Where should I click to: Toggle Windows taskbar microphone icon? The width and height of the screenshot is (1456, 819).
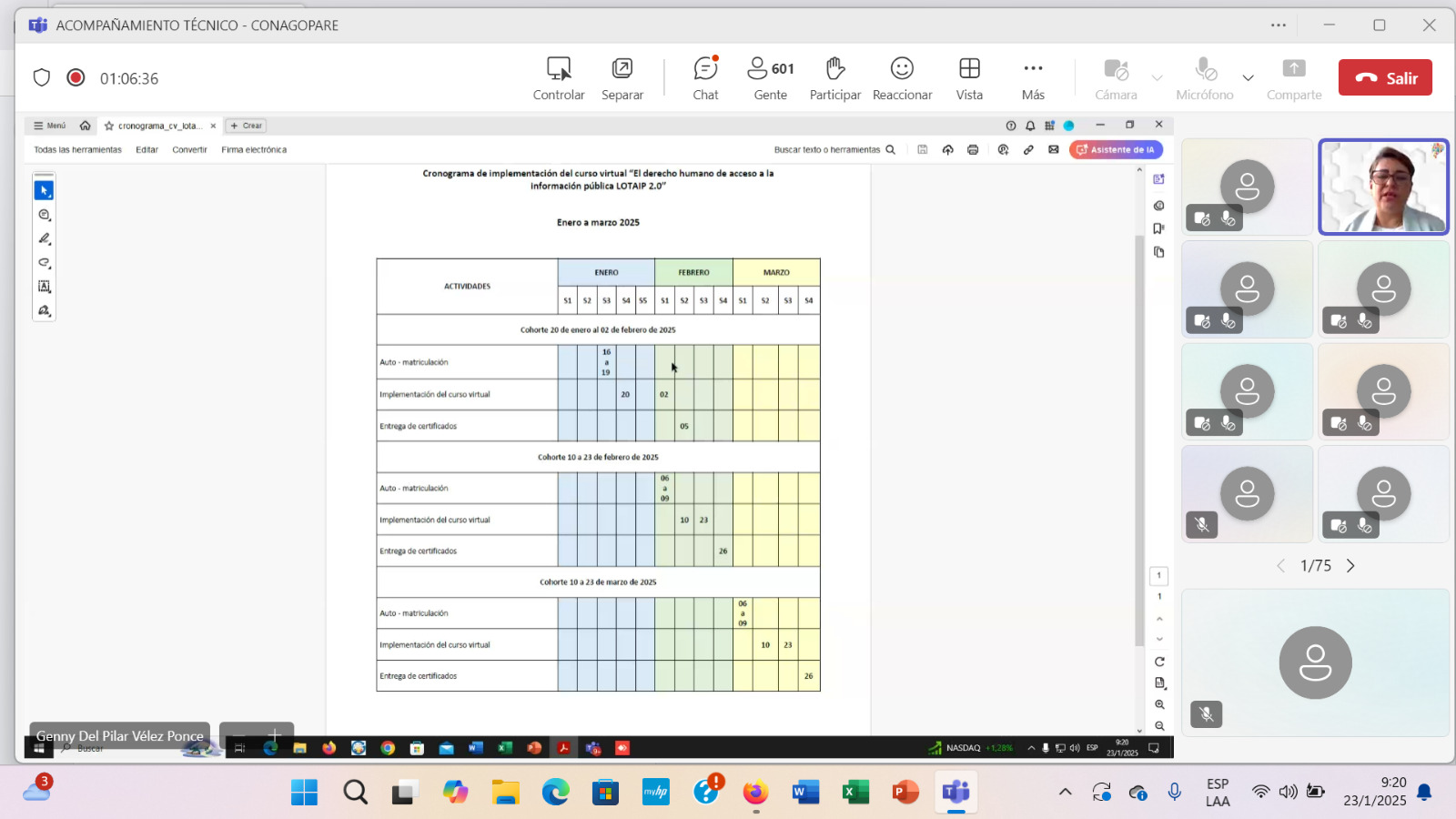1175,792
